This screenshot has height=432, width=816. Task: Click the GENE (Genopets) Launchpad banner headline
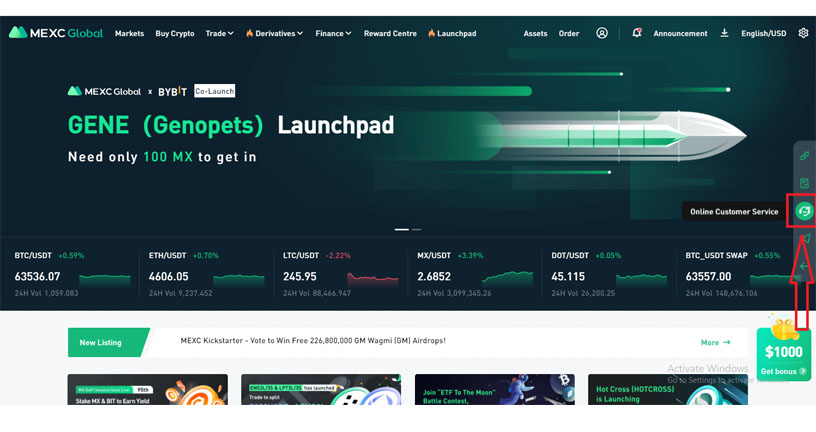[x=231, y=125]
